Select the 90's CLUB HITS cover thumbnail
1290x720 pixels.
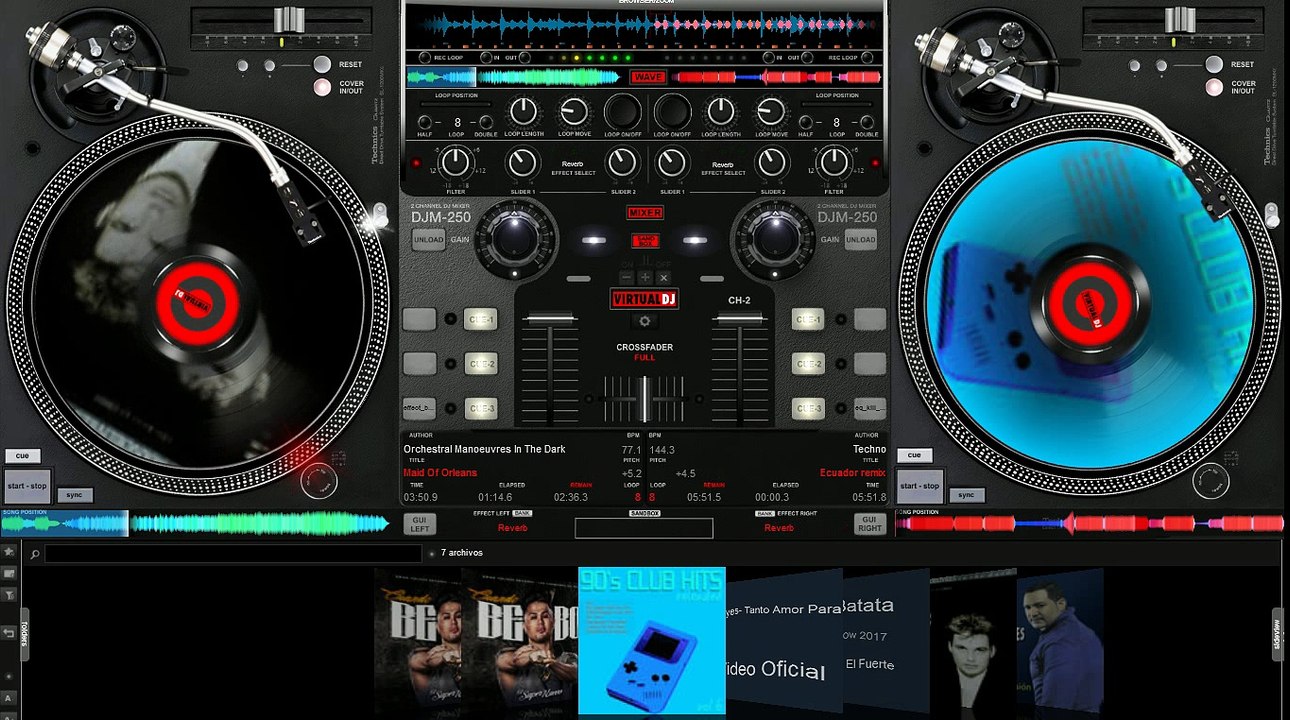pyautogui.click(x=652, y=641)
